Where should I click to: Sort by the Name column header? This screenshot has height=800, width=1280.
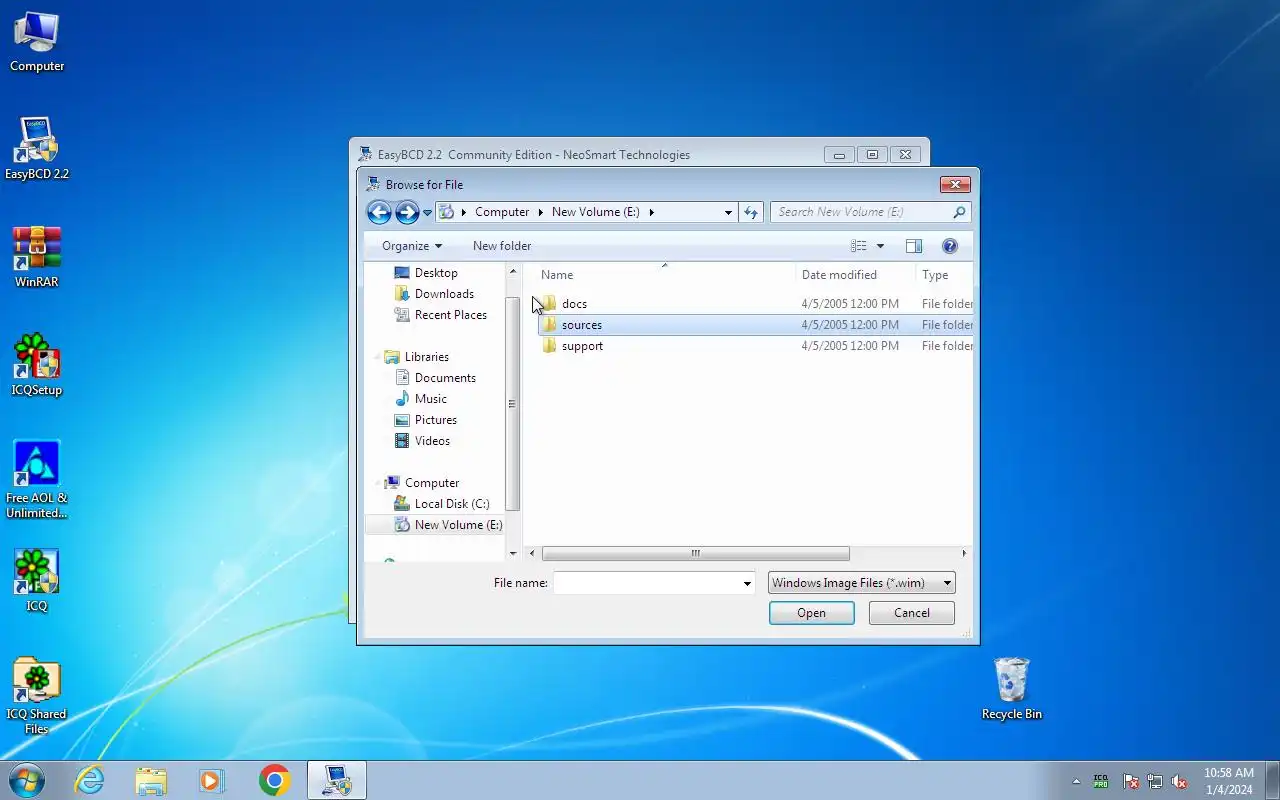coord(664,275)
